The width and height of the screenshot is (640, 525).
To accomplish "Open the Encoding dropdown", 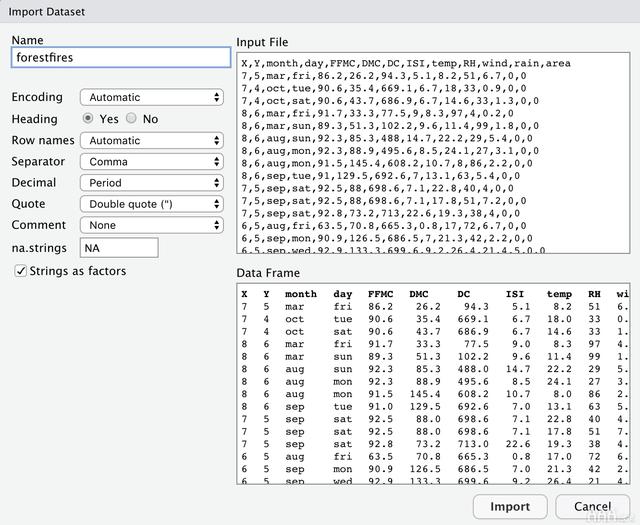I will [x=152, y=97].
